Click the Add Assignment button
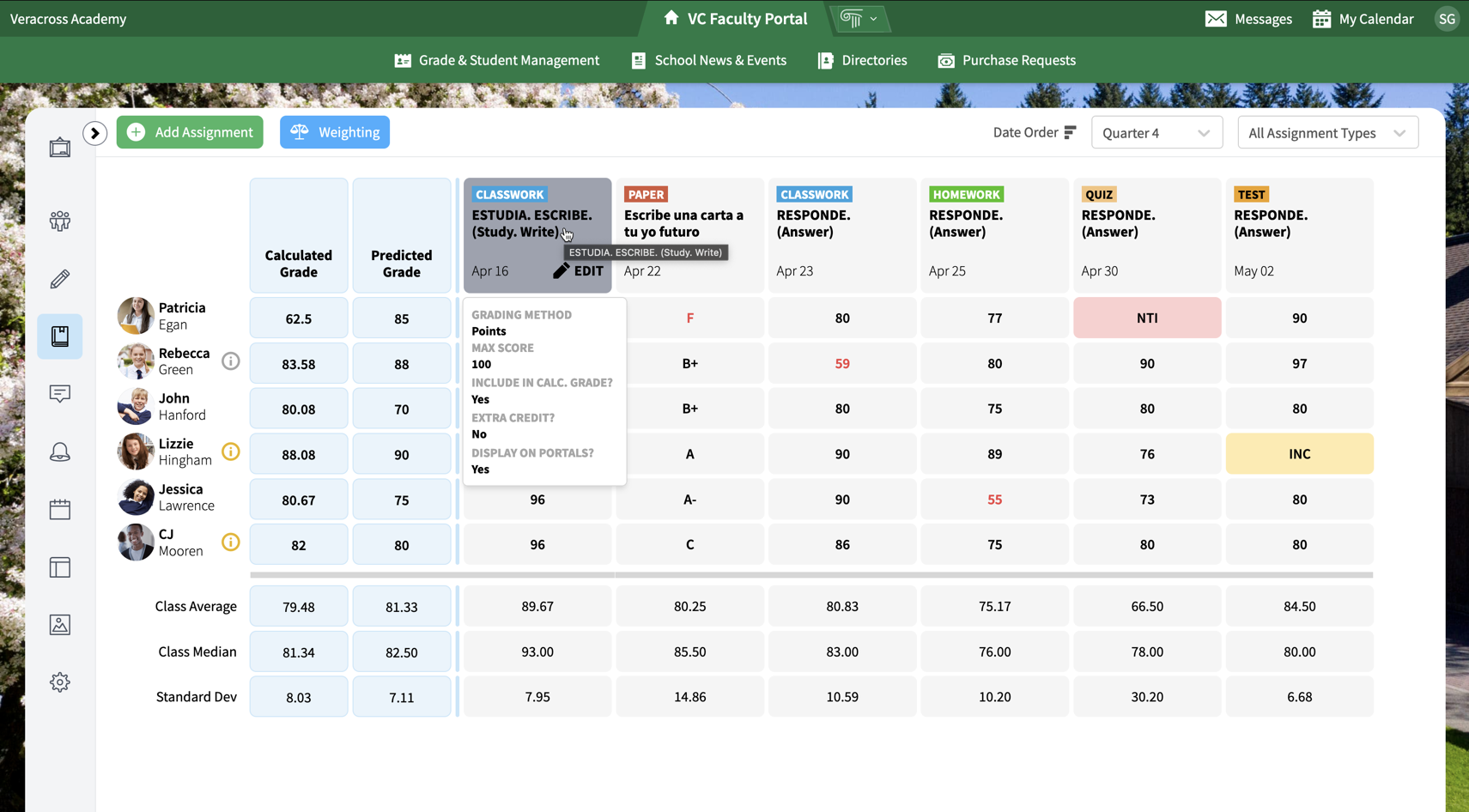This screenshot has height=812, width=1469. 190,132
